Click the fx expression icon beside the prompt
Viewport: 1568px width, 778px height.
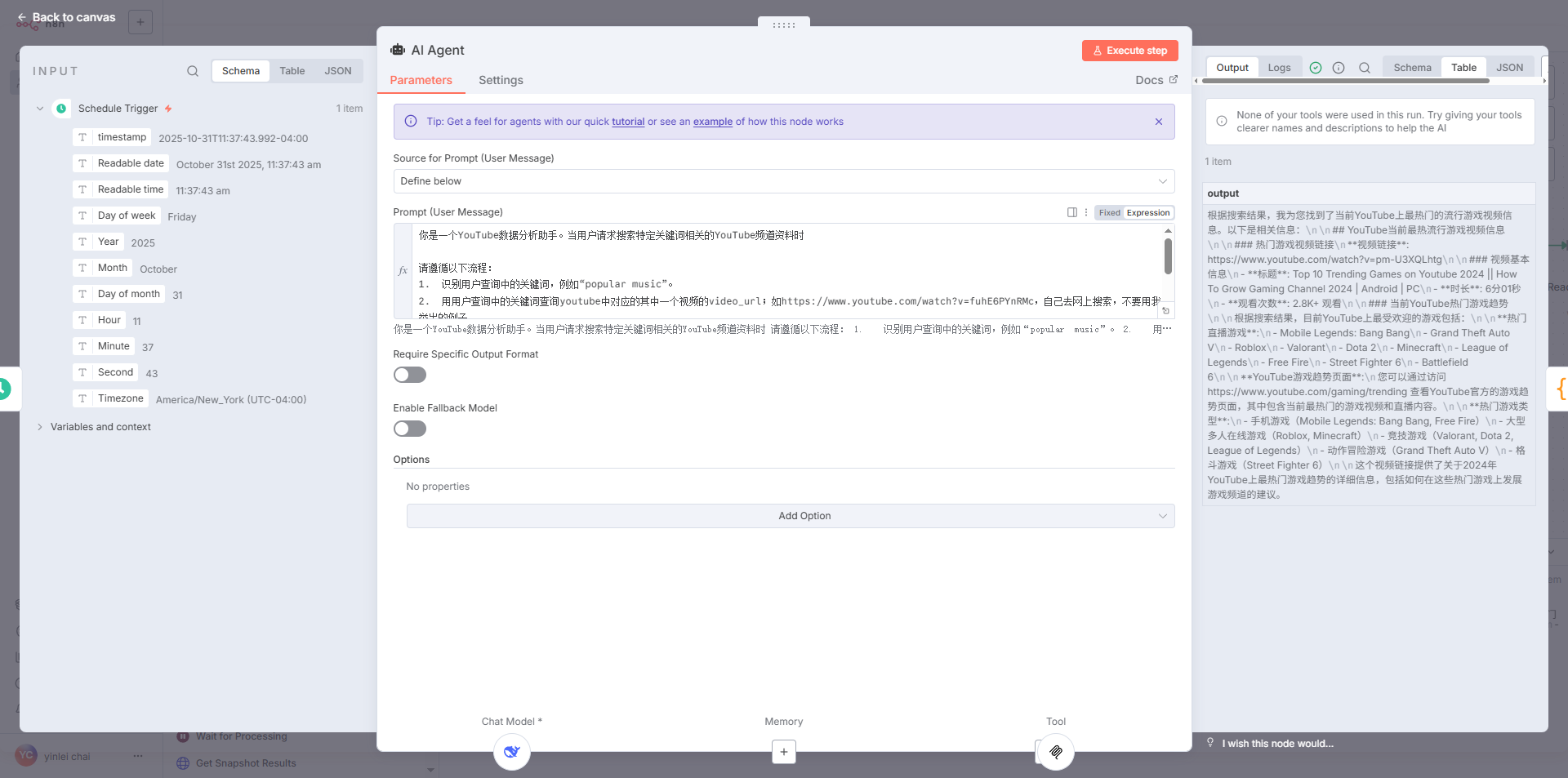[403, 270]
